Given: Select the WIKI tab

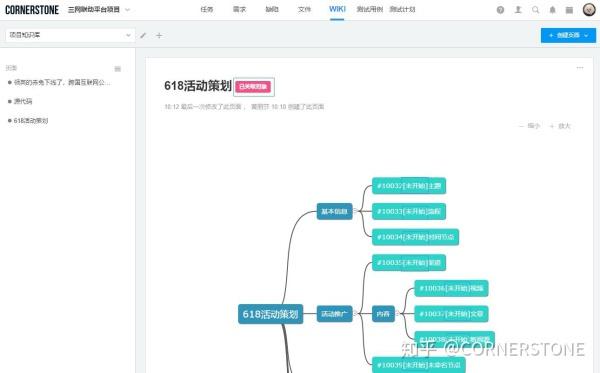Looking at the screenshot, I should (x=337, y=9).
